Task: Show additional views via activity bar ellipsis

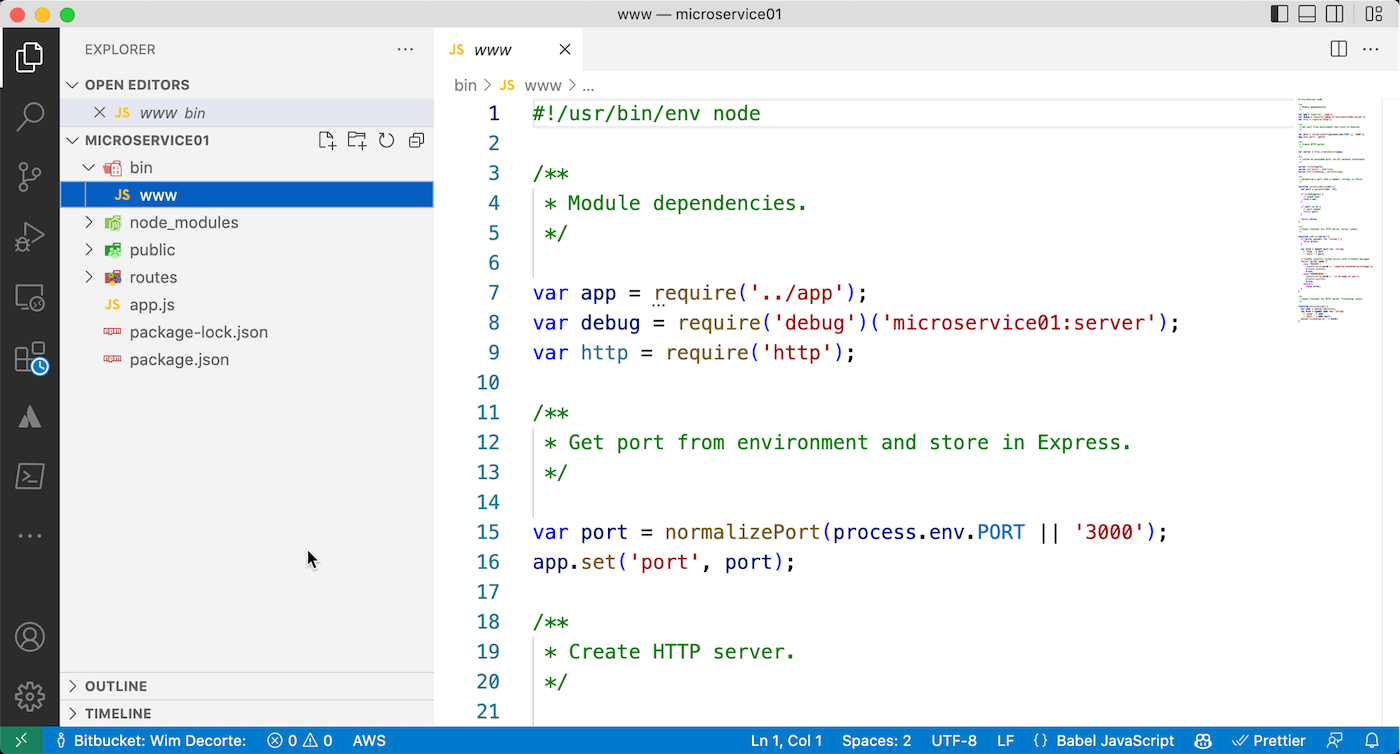Action: (x=30, y=536)
